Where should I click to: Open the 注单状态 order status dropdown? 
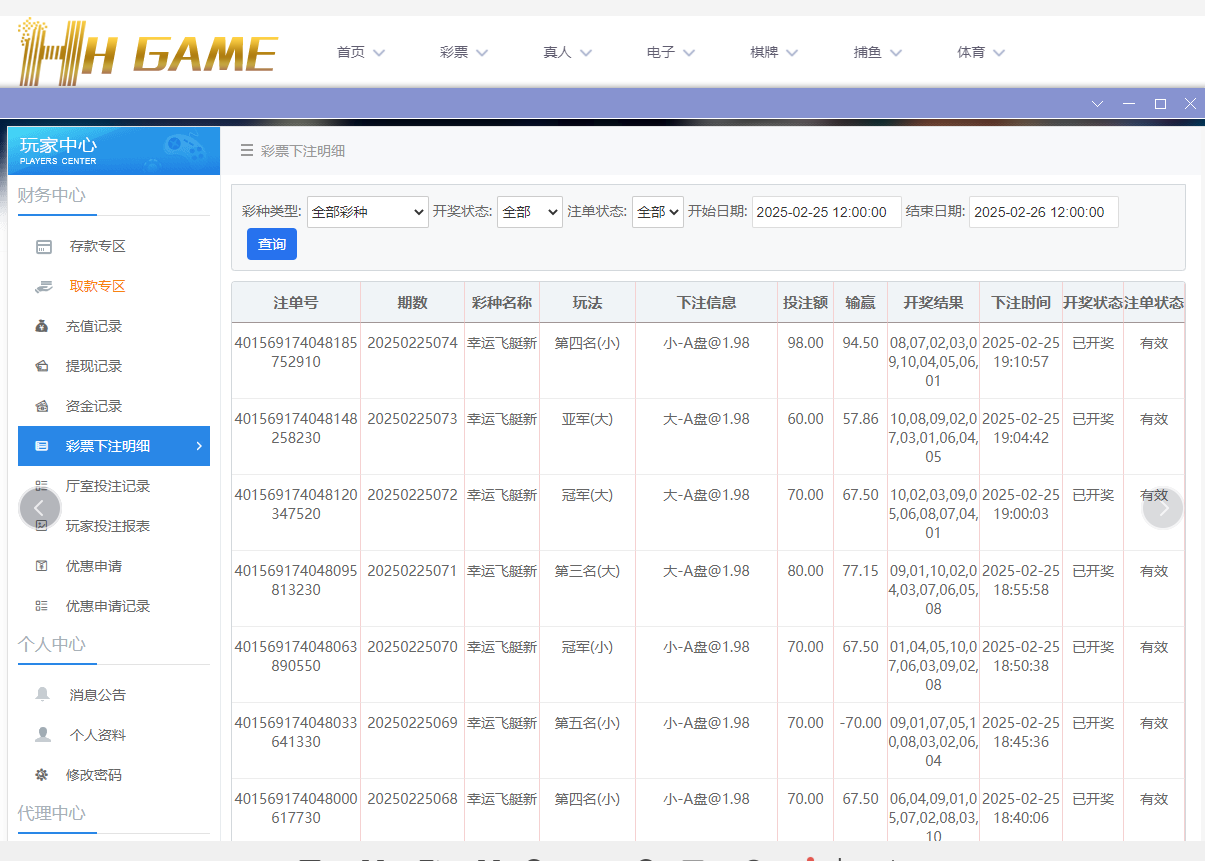(657, 211)
